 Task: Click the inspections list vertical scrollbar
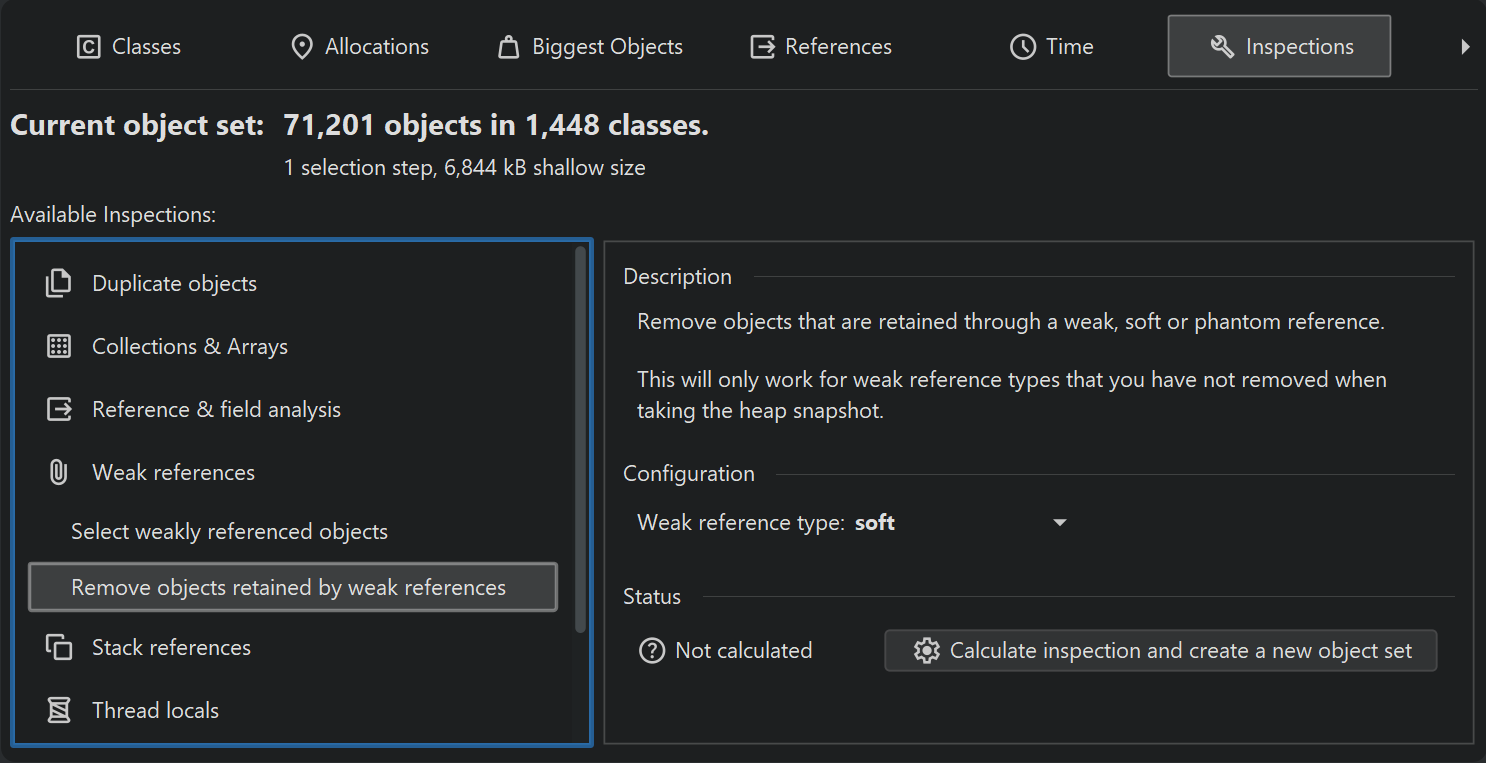point(581,440)
